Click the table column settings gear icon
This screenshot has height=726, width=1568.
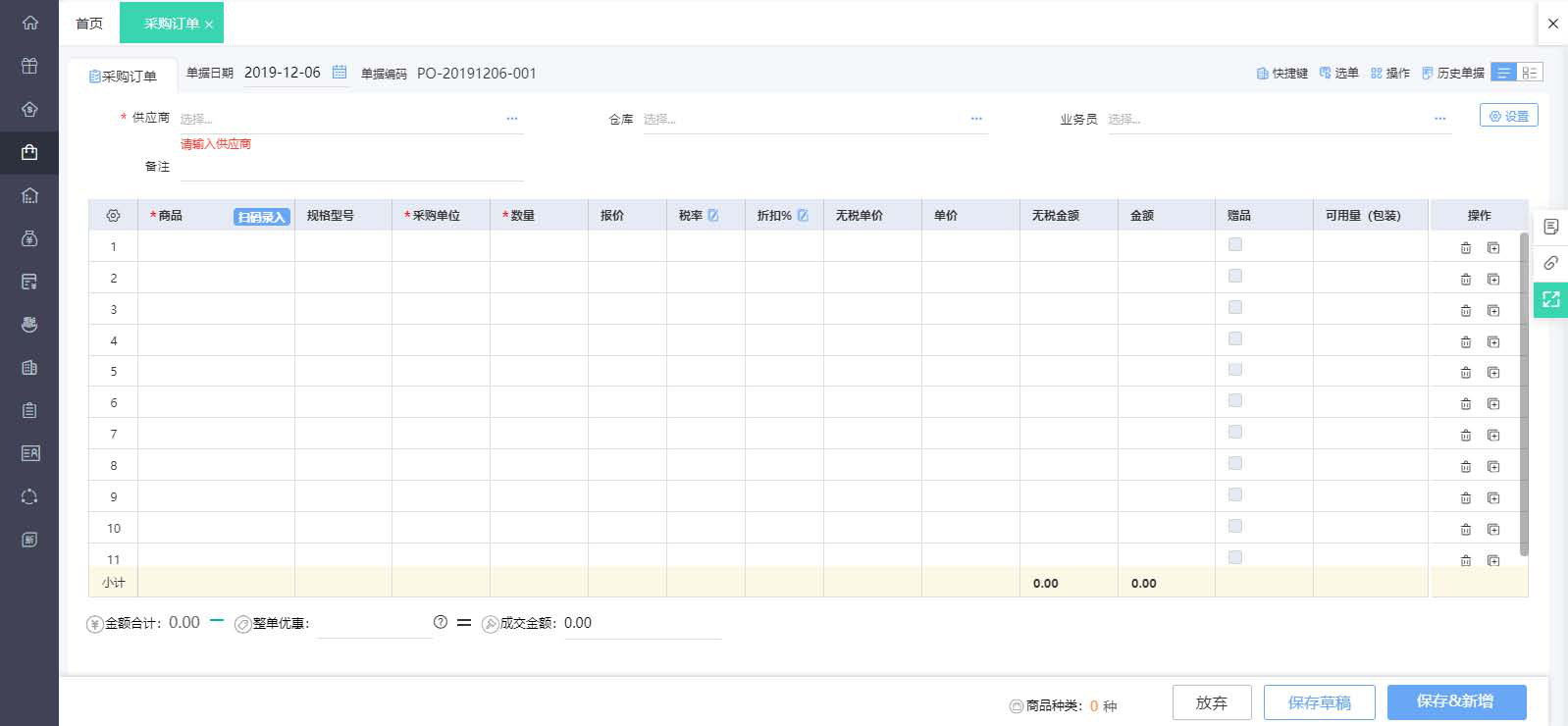coord(113,216)
